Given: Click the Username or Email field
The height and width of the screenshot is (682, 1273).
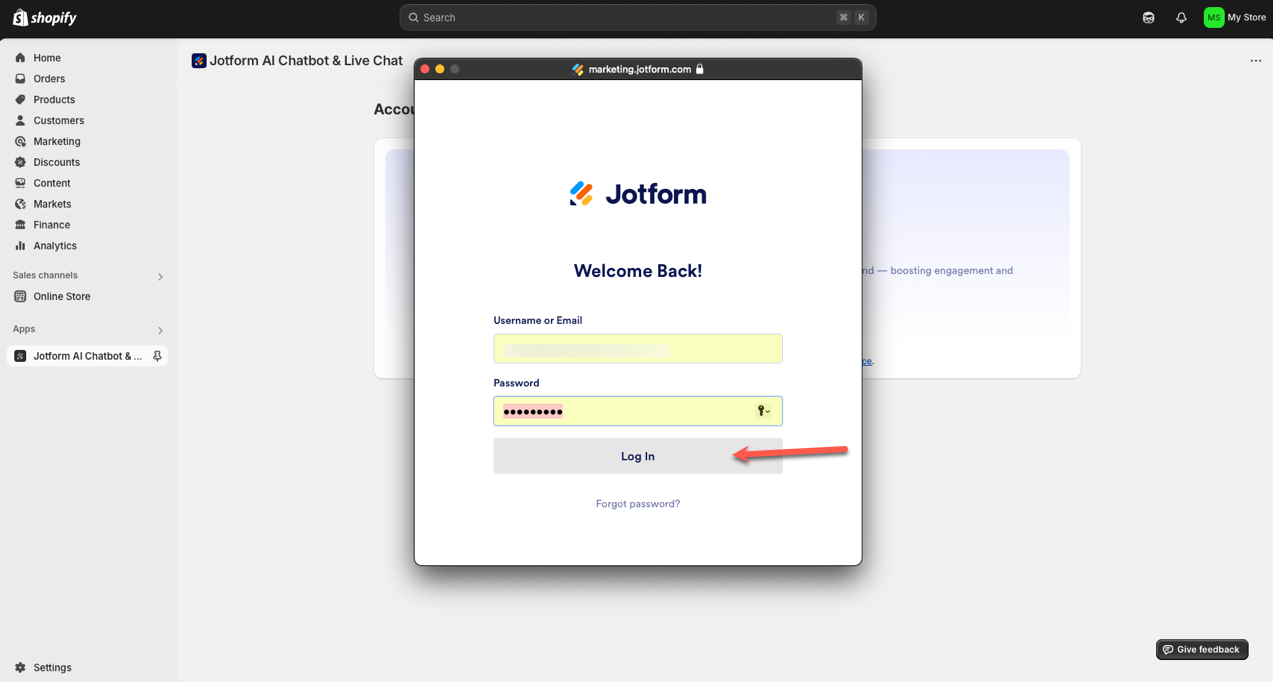Looking at the screenshot, I should 638,349.
